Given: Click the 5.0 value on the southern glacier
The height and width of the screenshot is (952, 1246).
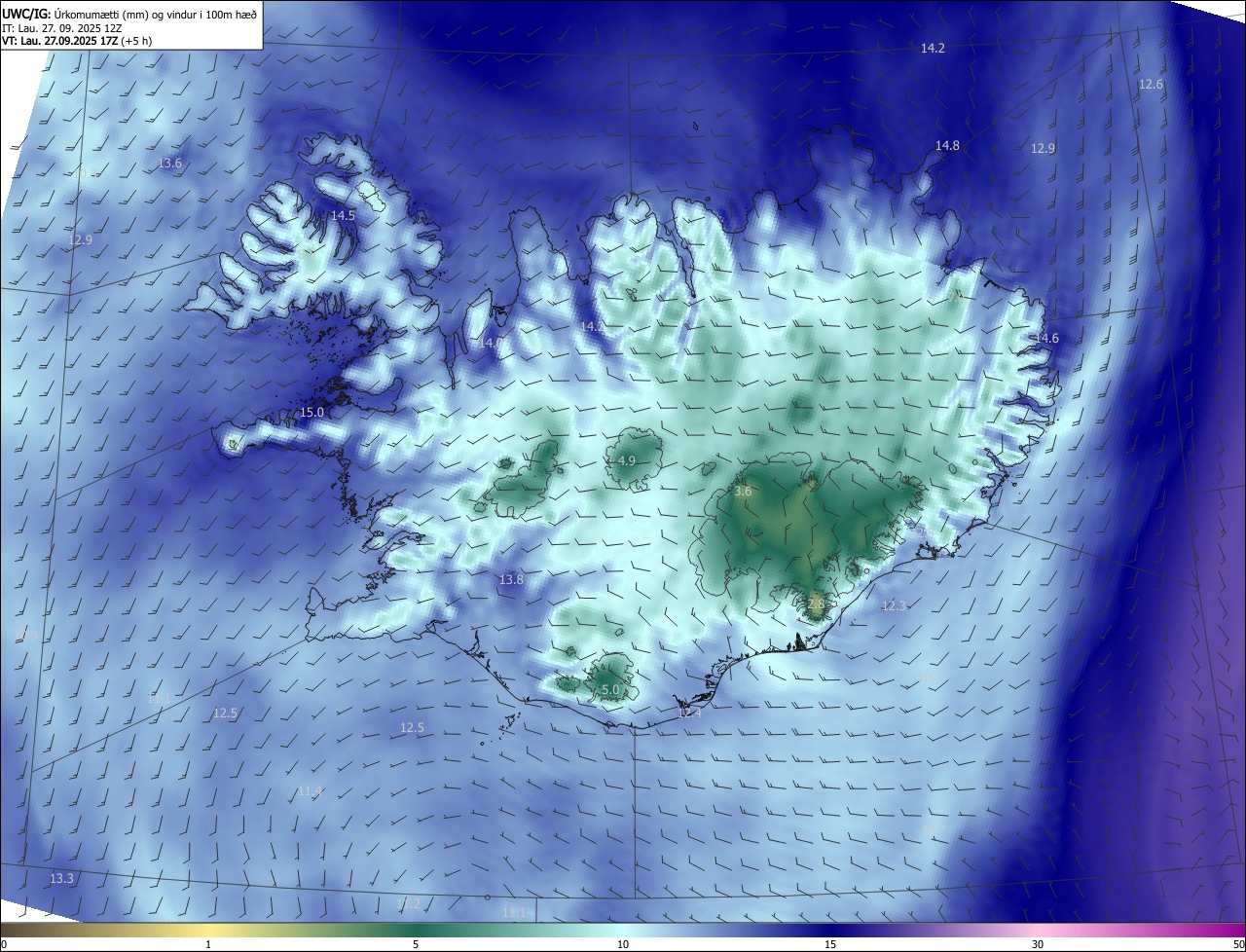Looking at the screenshot, I should [610, 689].
